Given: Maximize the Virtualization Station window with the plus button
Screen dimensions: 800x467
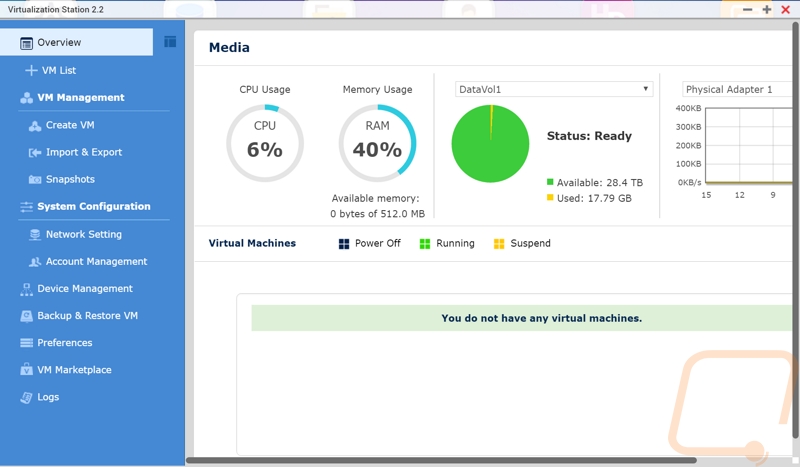Looking at the screenshot, I should tap(766, 9).
